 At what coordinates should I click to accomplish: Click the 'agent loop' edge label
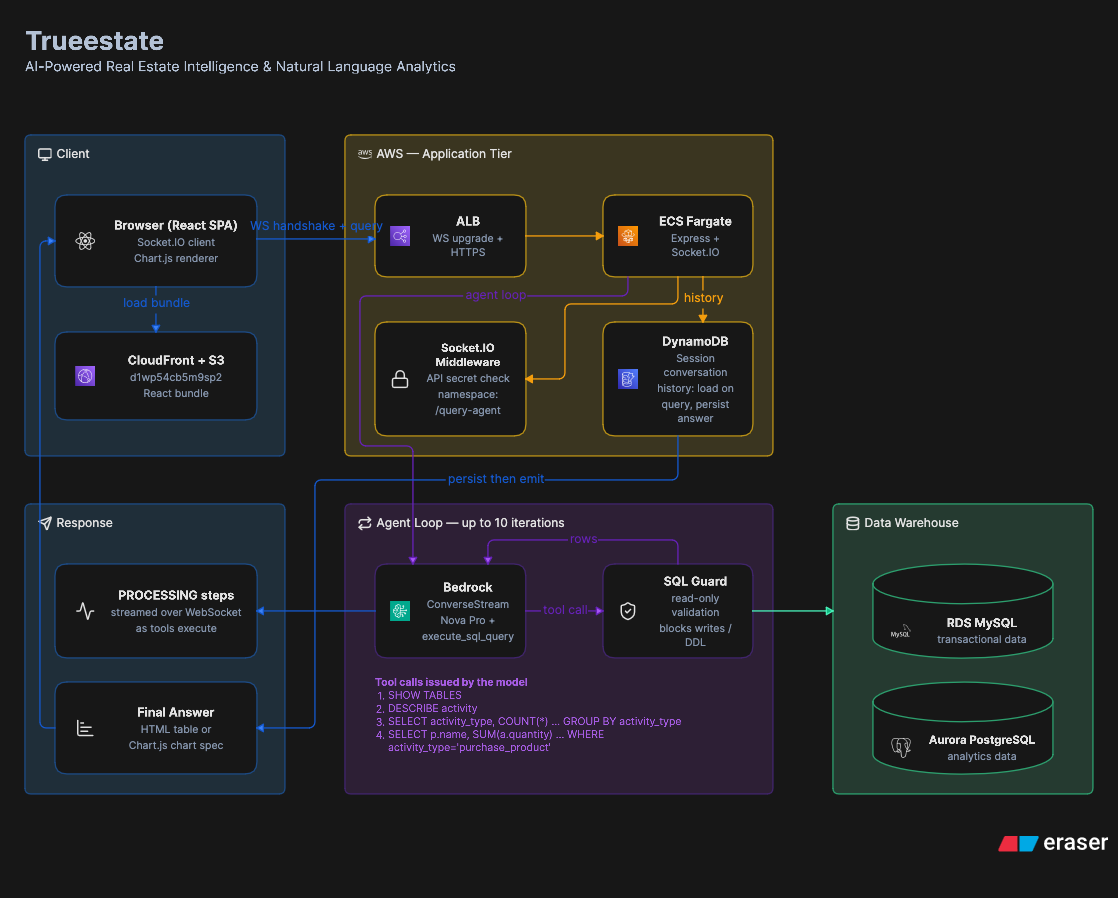tap(496, 295)
